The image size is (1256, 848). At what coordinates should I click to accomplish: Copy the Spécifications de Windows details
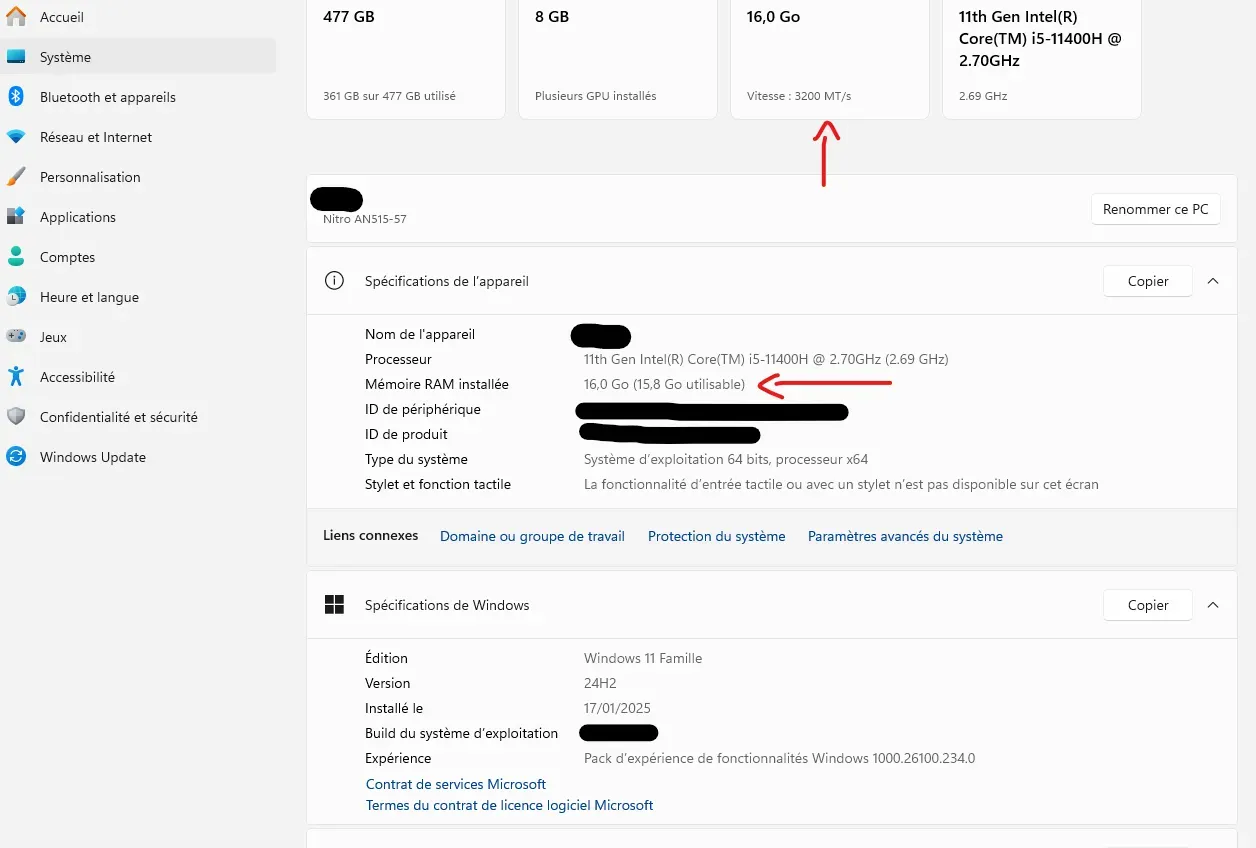click(1148, 605)
